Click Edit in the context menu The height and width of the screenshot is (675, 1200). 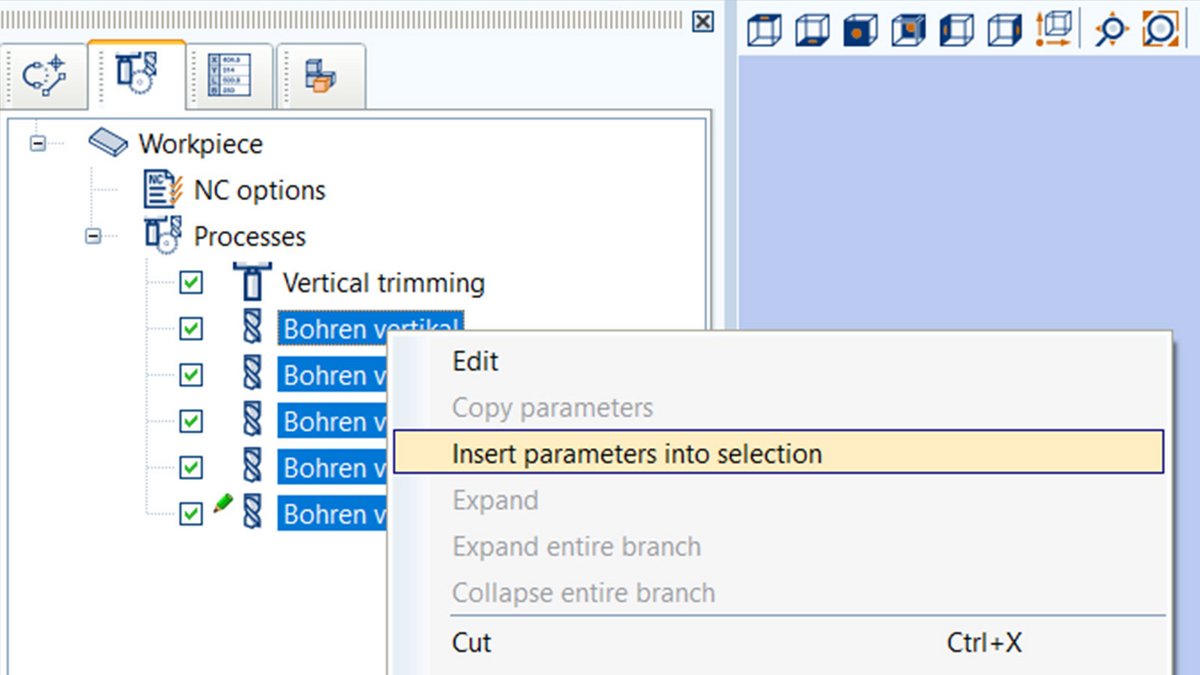(x=475, y=361)
